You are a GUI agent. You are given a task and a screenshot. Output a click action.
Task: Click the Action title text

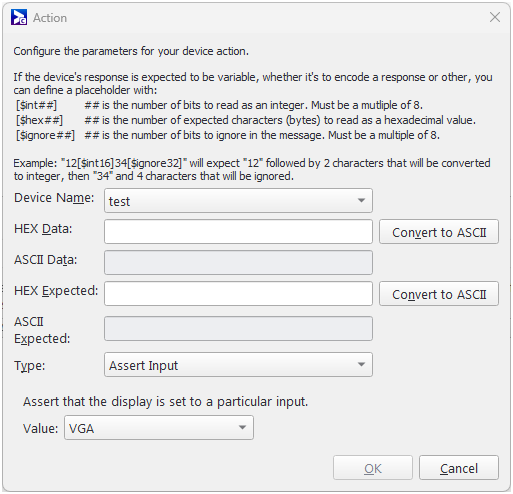point(50,18)
